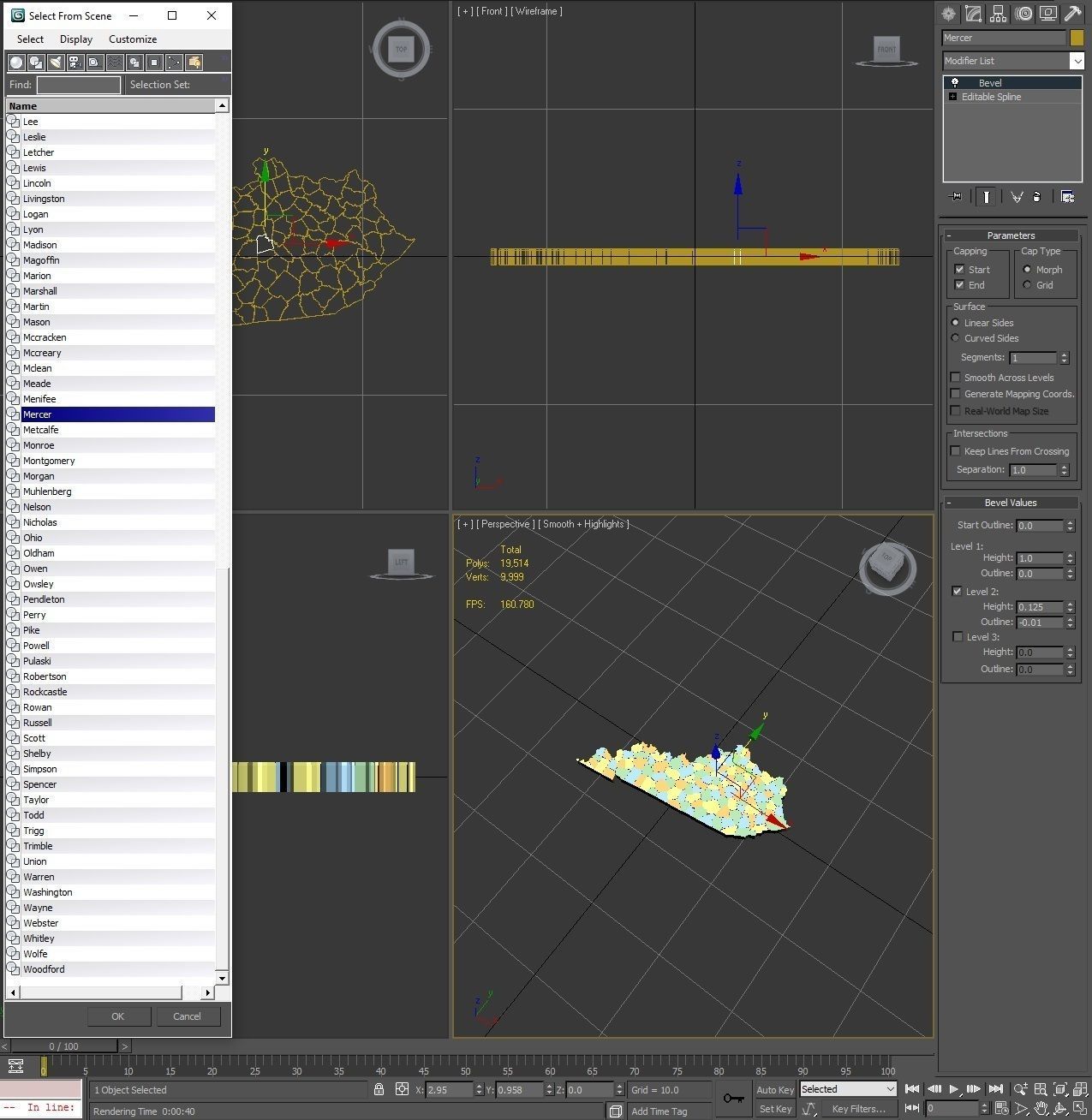The width and height of the screenshot is (1092, 1120).
Task: Click the Perspective viewport label menu
Action: tap(506, 524)
